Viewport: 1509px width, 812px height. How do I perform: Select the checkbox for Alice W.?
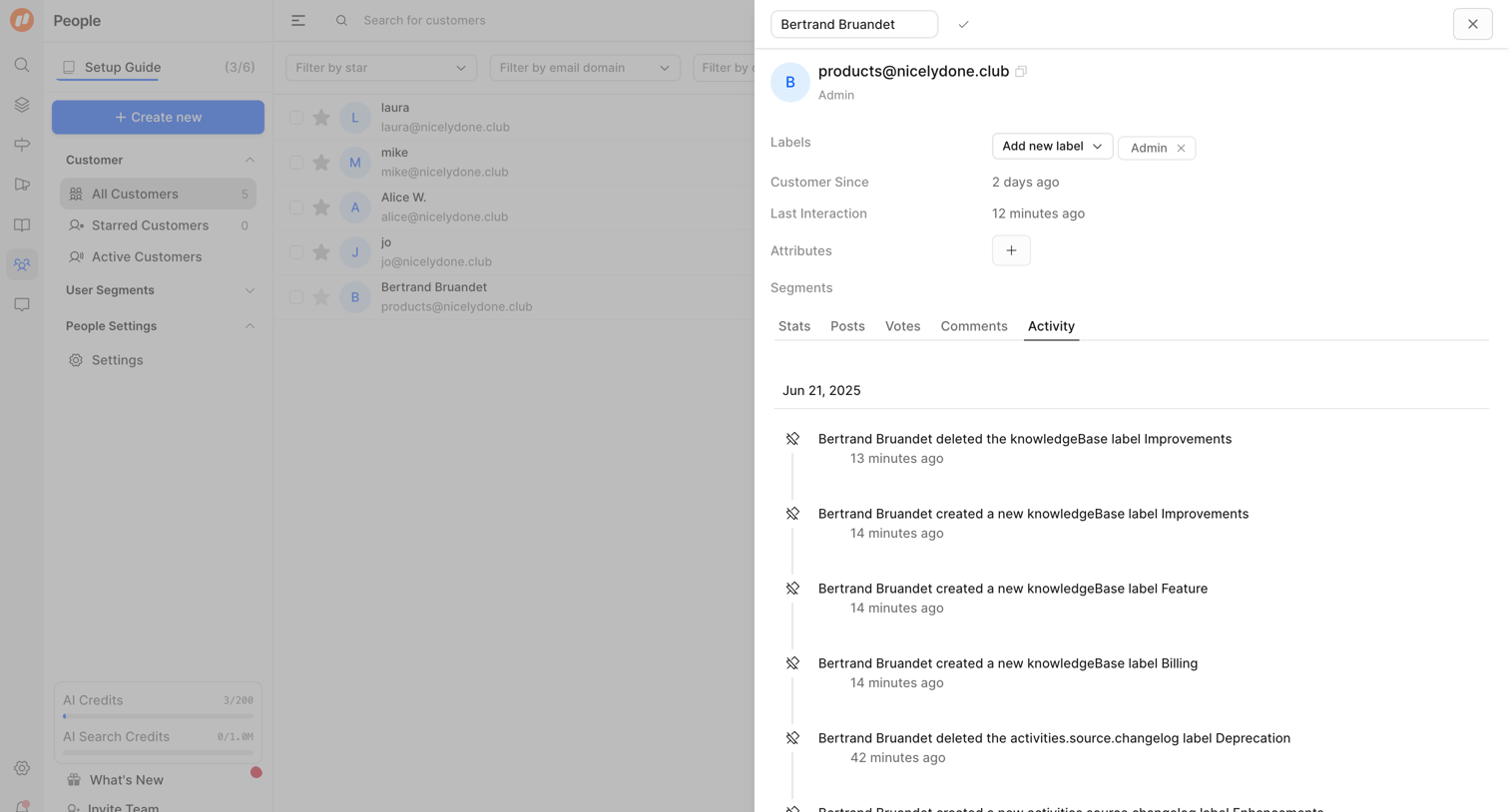click(x=296, y=207)
